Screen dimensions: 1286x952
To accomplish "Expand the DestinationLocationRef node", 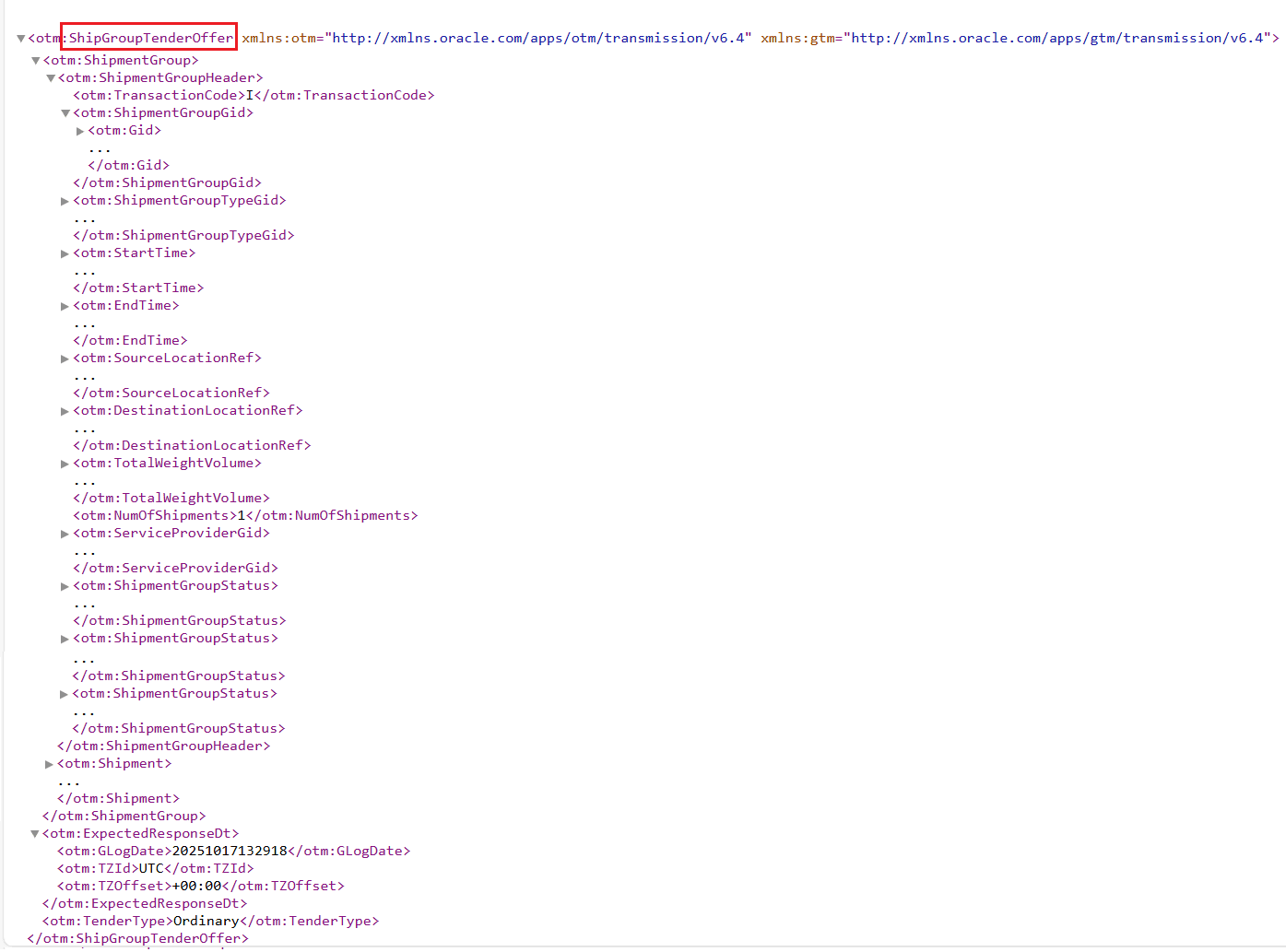I will [x=65, y=410].
